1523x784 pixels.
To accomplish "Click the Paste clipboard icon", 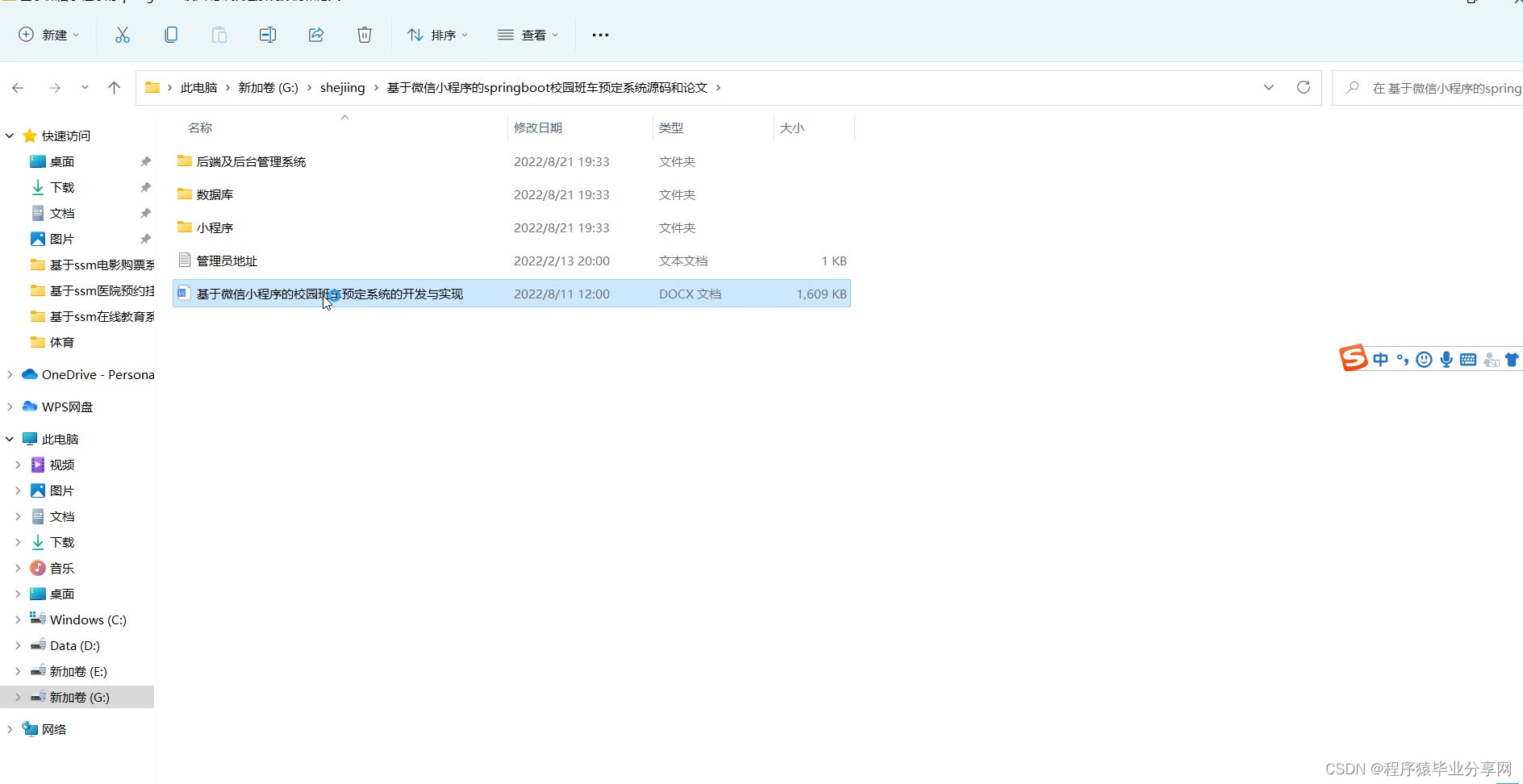I will (219, 35).
